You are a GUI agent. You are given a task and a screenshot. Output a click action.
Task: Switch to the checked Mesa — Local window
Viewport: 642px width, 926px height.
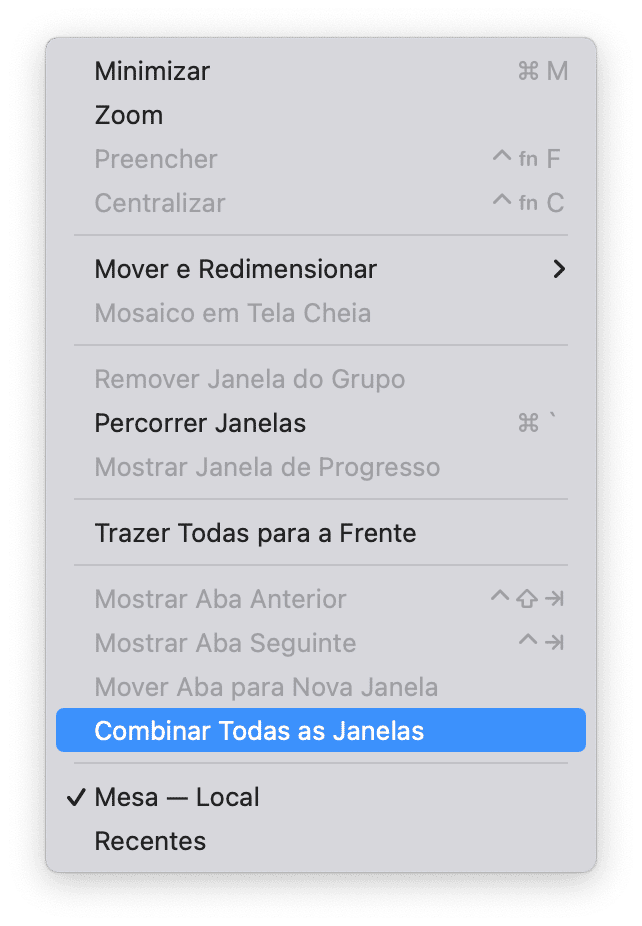click(321, 797)
